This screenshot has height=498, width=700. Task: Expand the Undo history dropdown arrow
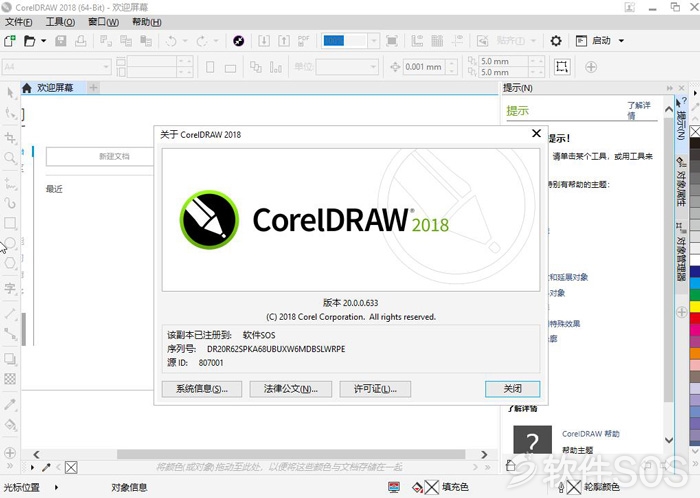click(185, 41)
